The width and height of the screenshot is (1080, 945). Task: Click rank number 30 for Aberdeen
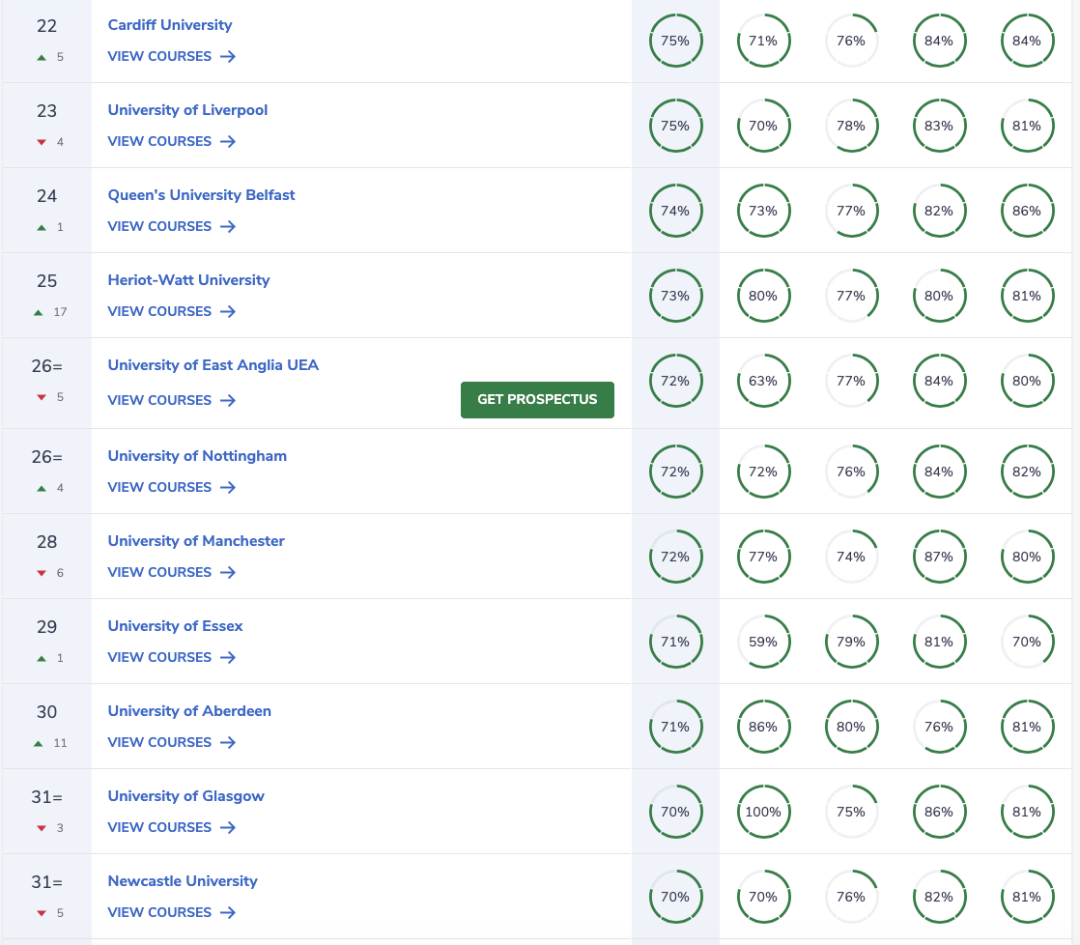(x=47, y=712)
